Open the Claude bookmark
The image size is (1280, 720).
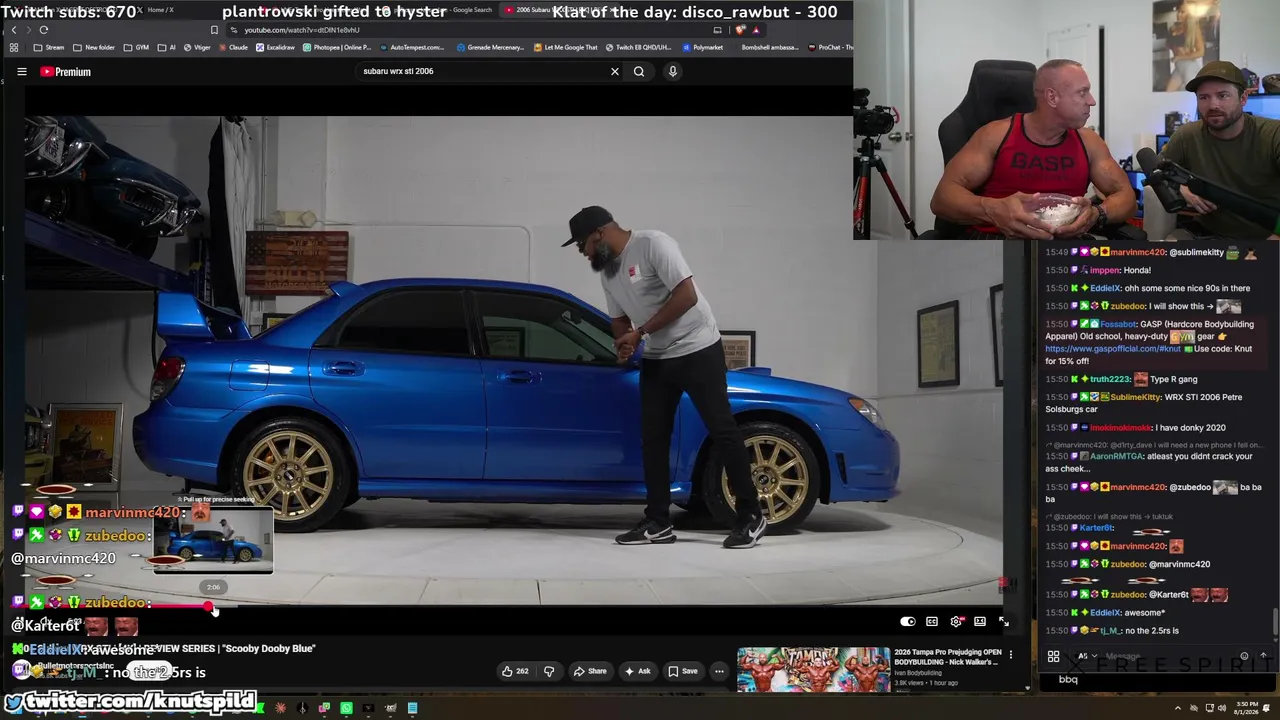coord(233,47)
